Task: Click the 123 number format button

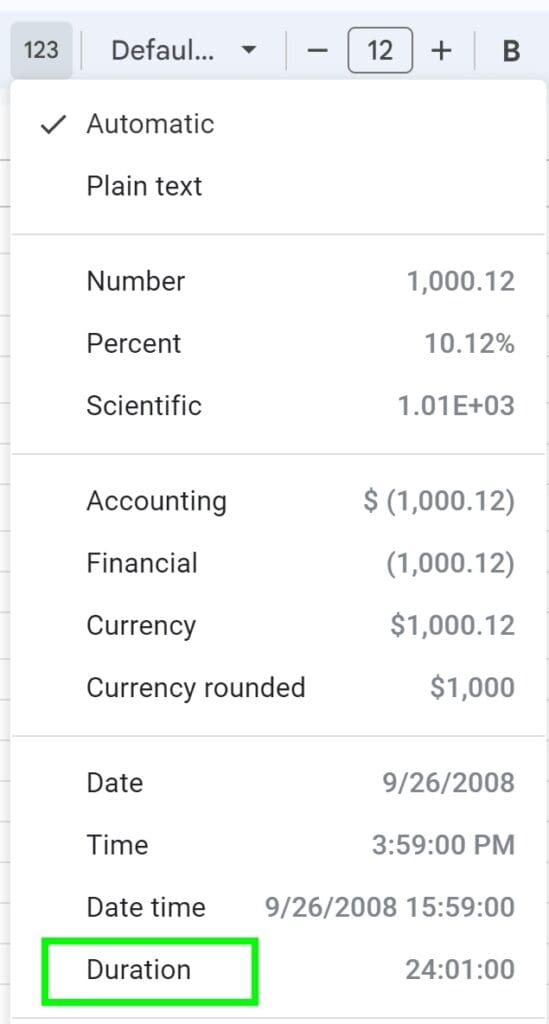Action: pos(40,50)
